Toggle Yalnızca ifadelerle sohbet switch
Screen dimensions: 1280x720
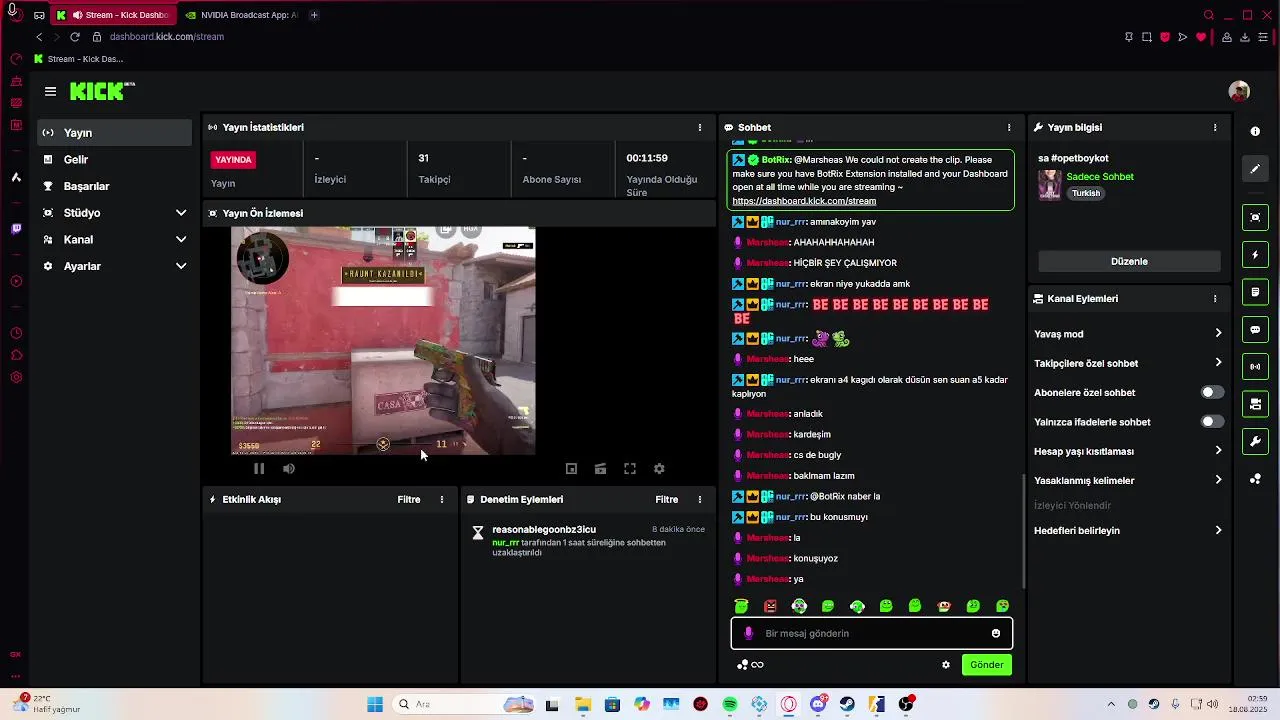coord(1212,422)
